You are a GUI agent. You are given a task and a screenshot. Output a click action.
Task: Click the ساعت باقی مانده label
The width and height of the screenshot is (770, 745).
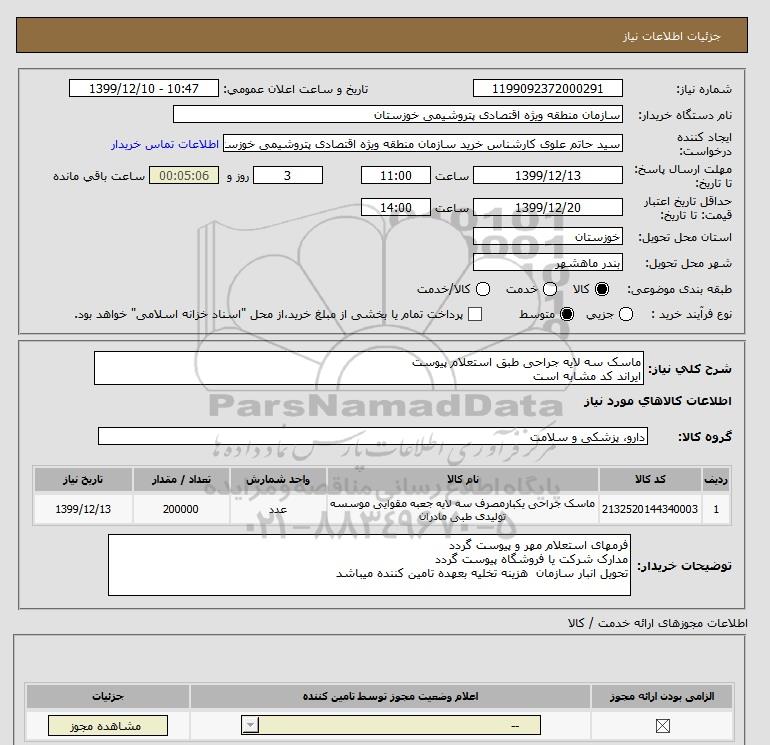pos(99,176)
